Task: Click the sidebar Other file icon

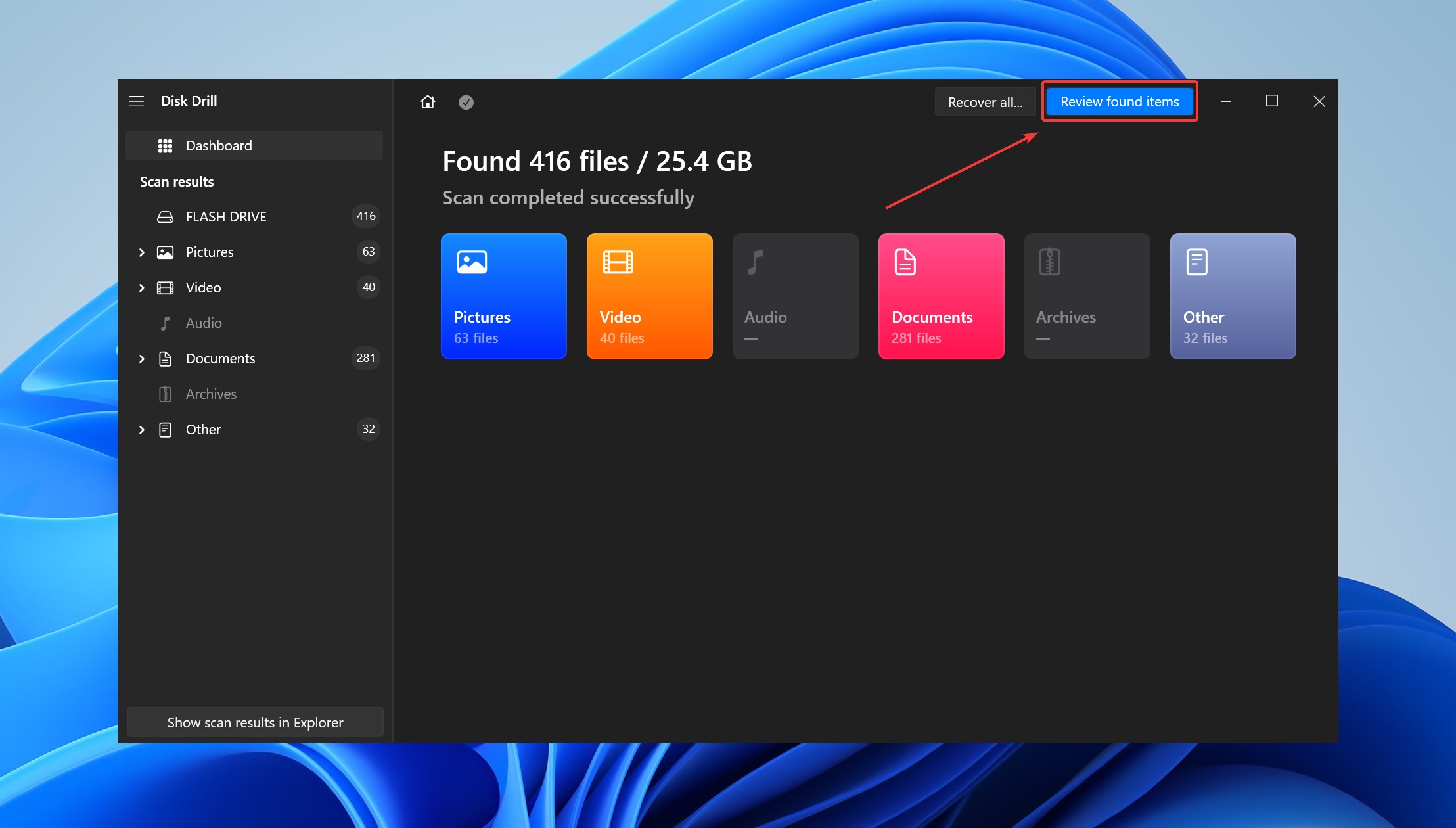Action: (x=165, y=430)
